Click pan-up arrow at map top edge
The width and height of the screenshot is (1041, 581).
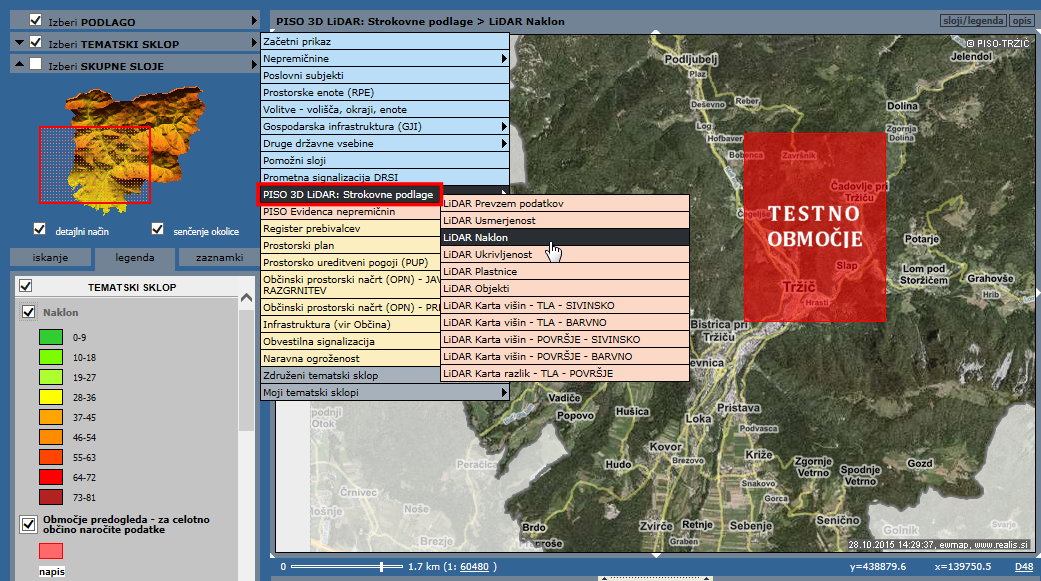pos(656,33)
